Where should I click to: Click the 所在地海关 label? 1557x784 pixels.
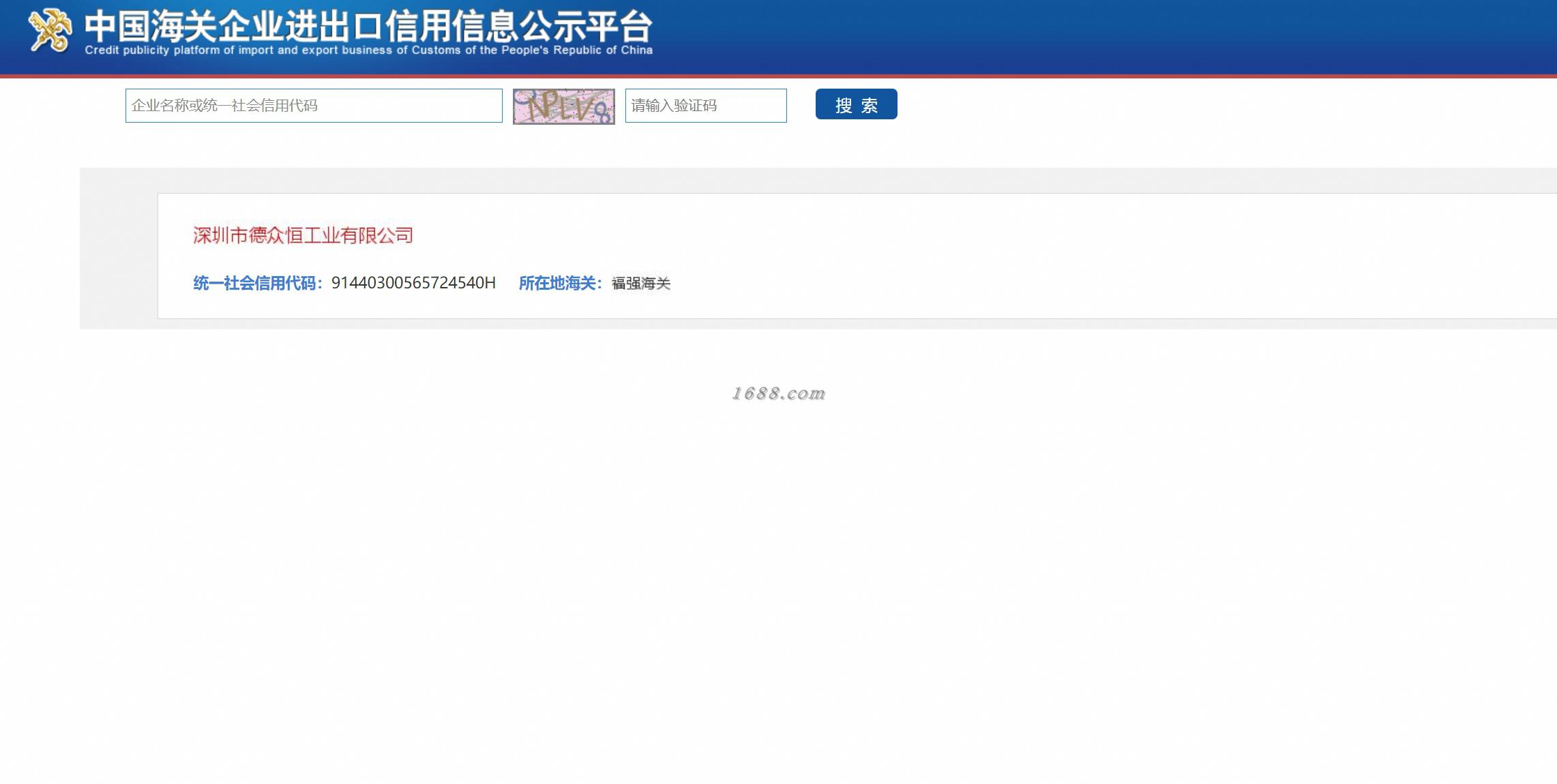[x=561, y=283]
